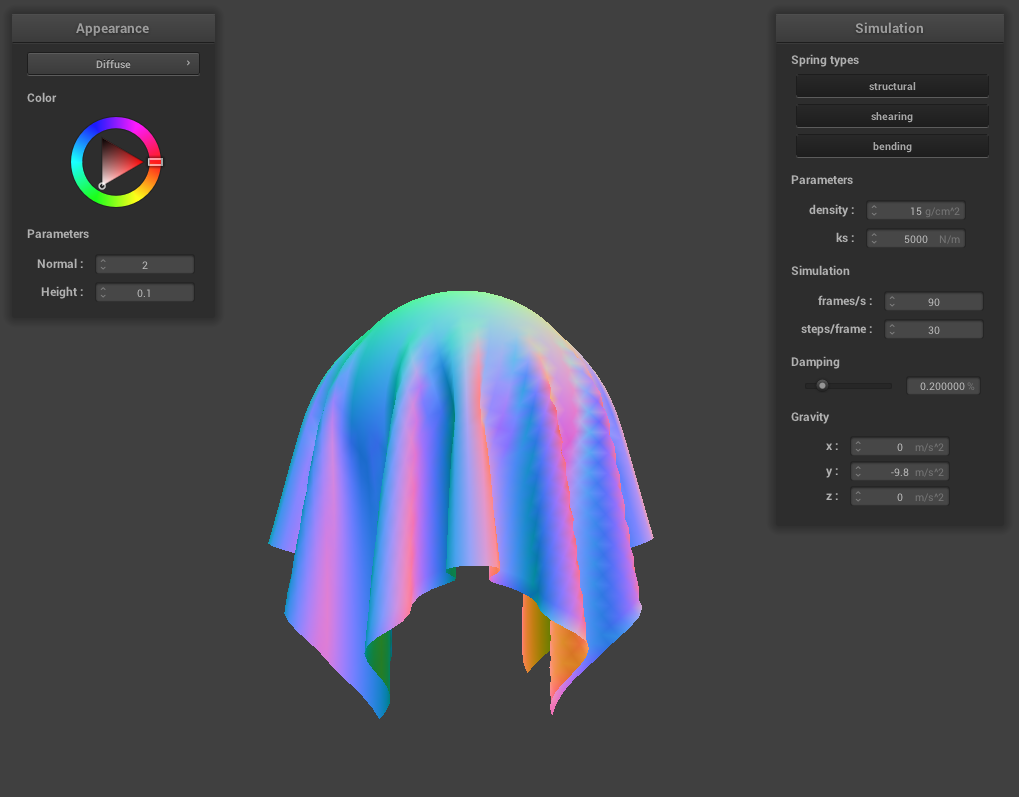Click the Gravity x stepper arrows
This screenshot has width=1019, height=797.
[x=858, y=447]
